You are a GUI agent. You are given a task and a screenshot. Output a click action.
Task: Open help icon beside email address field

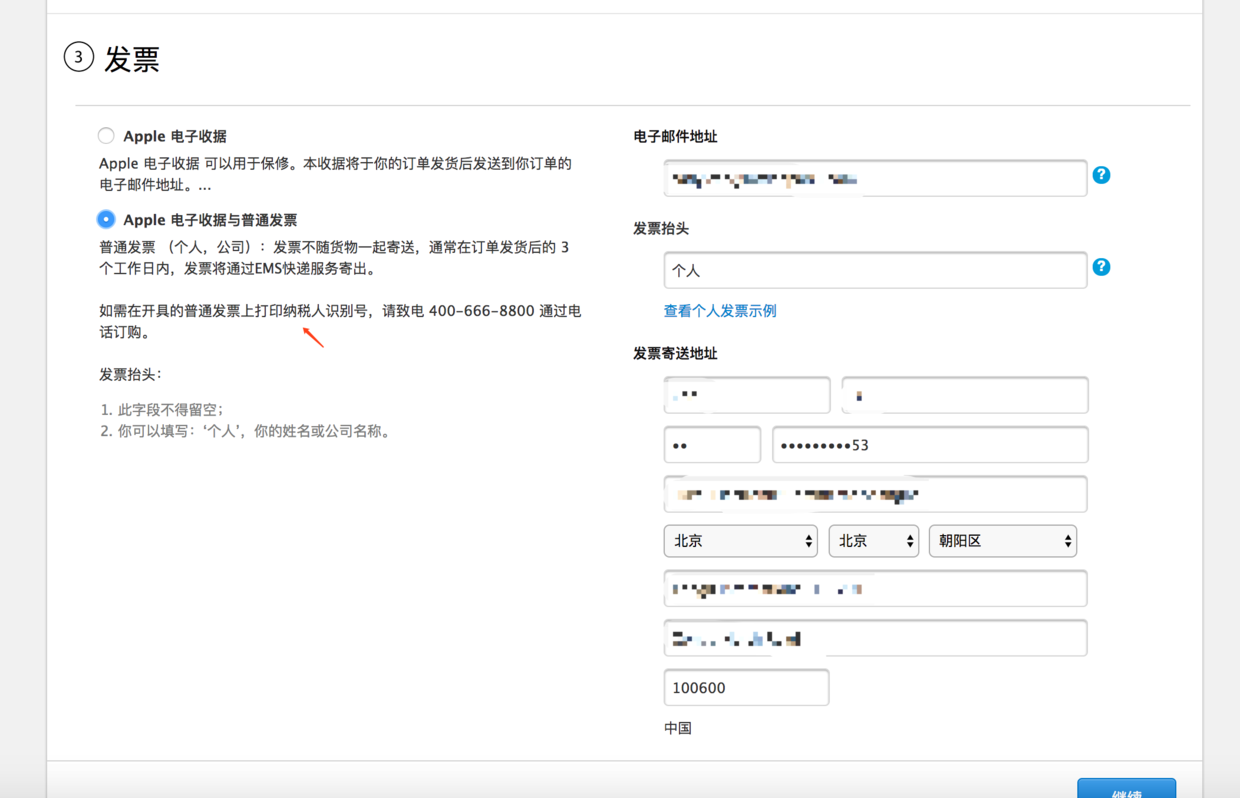pos(1101,175)
